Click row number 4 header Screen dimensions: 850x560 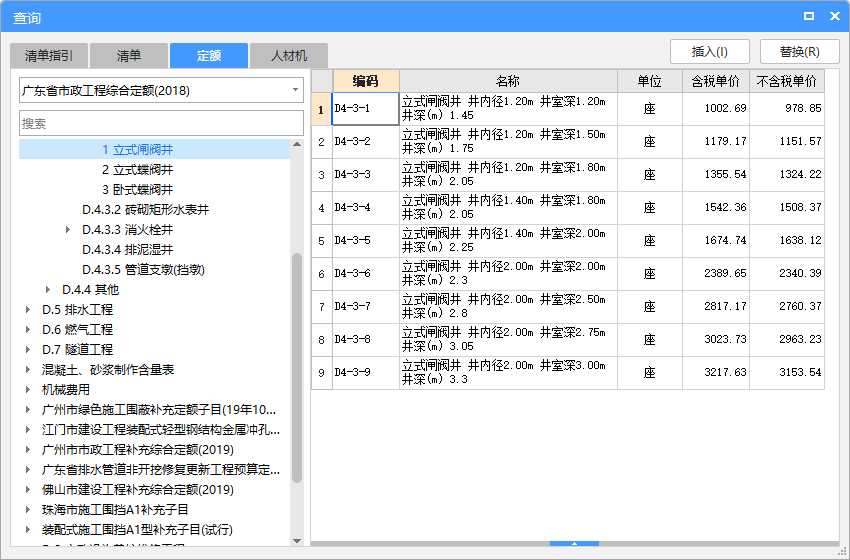click(321, 208)
